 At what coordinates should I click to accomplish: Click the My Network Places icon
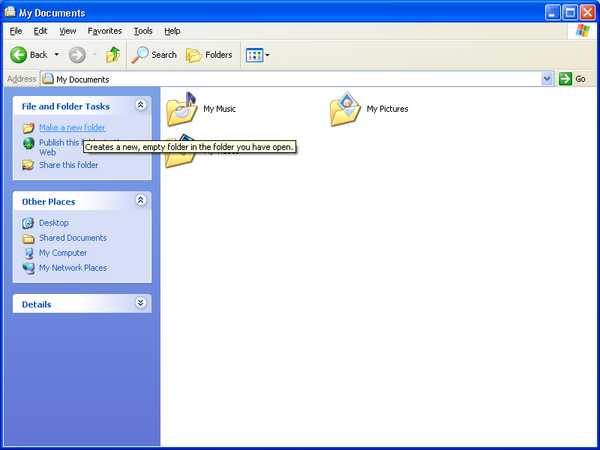click(x=28, y=269)
